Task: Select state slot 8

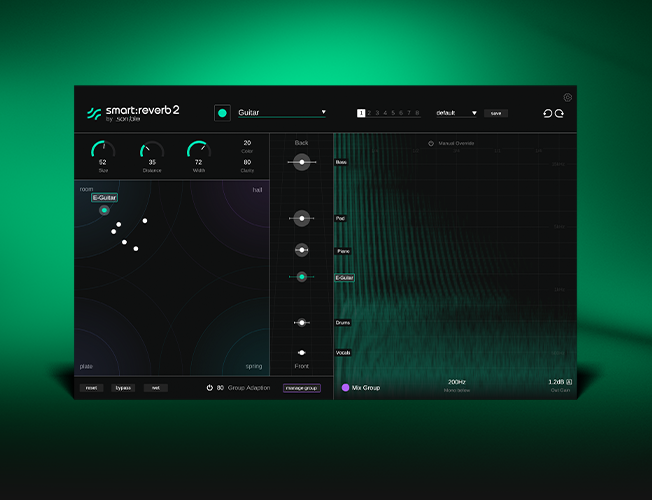Action: 417,113
